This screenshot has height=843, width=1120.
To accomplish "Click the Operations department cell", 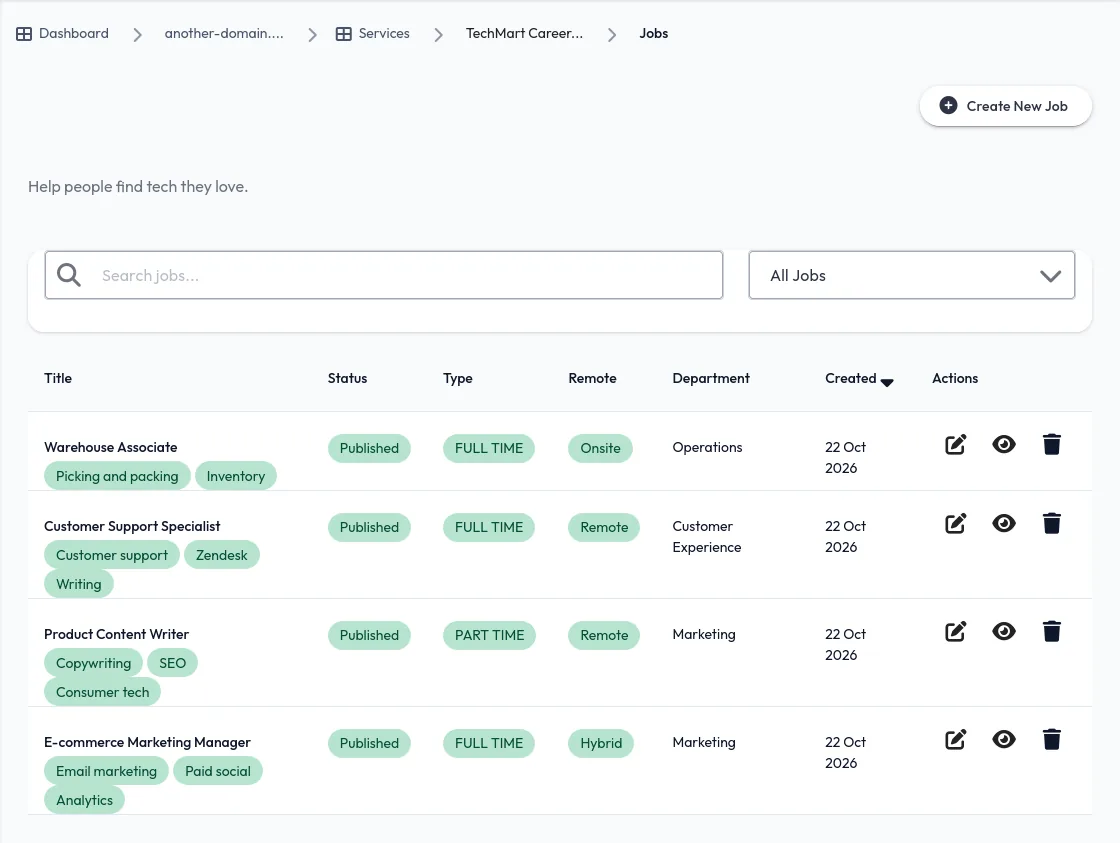I will coord(707,447).
